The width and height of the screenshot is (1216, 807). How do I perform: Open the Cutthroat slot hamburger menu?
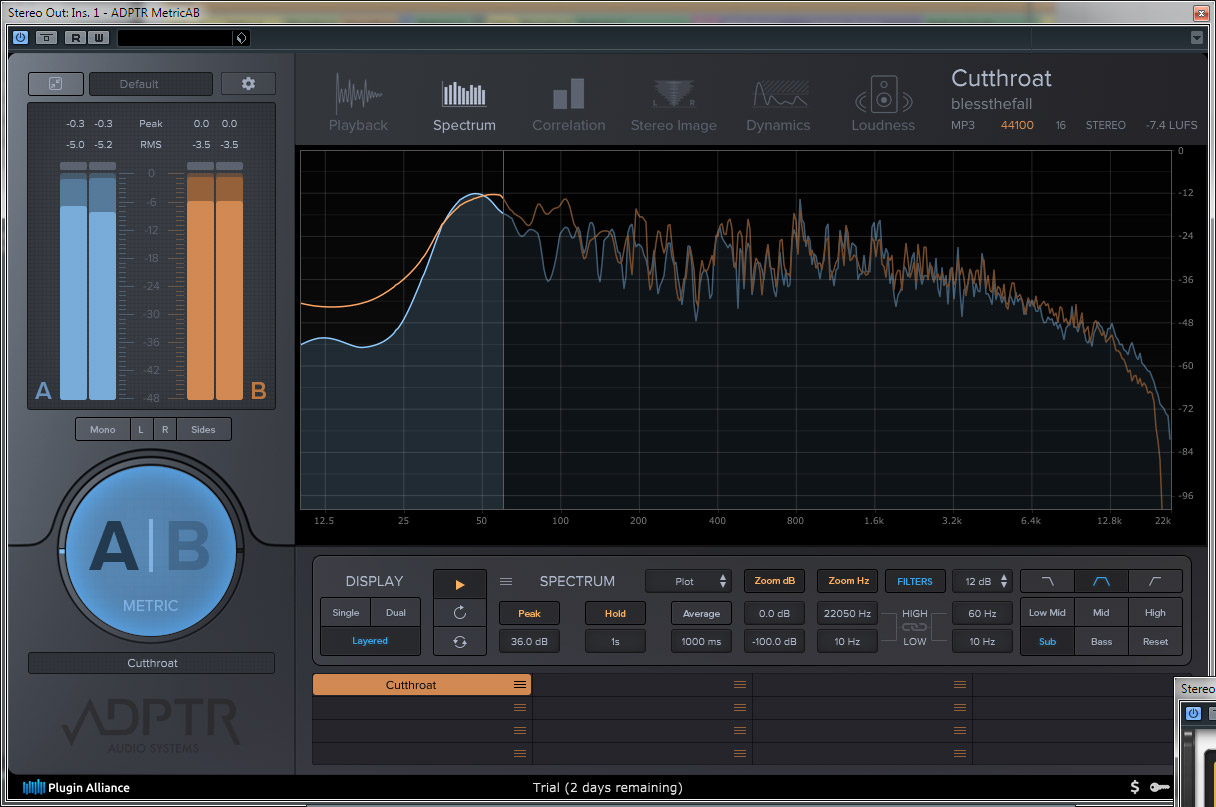[x=520, y=685]
